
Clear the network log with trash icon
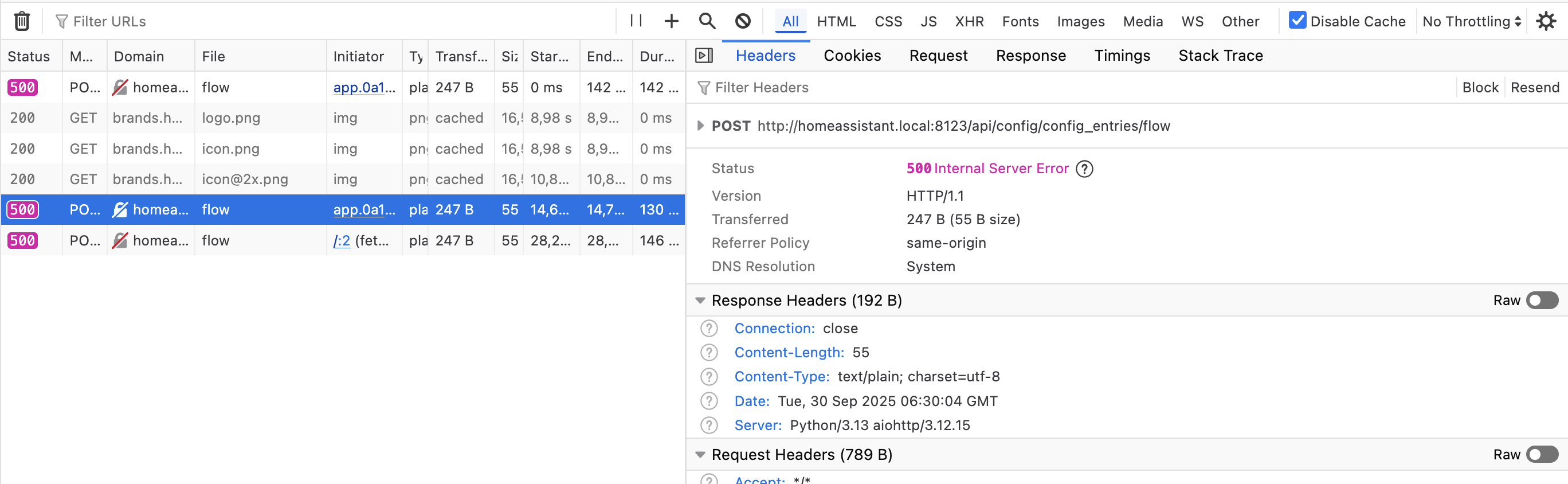tap(22, 21)
